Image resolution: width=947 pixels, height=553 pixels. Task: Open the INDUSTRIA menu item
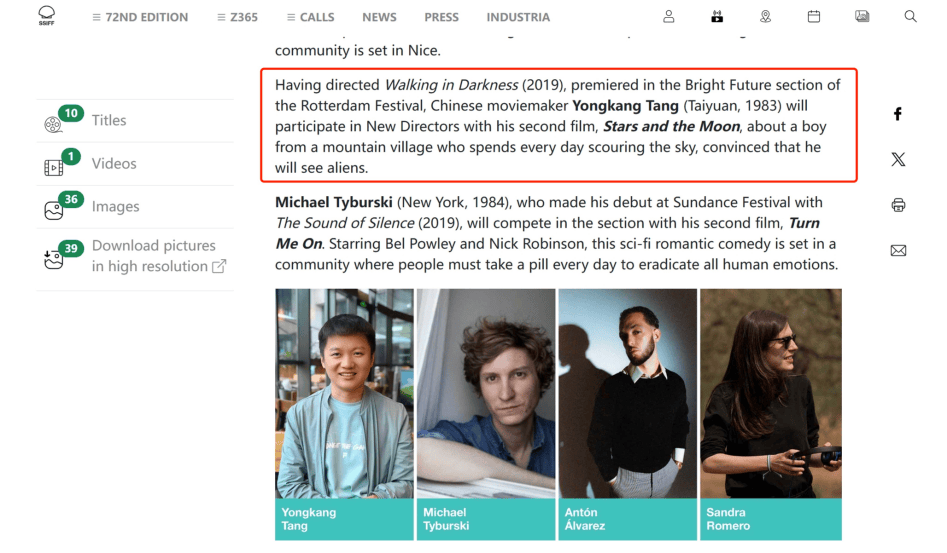518,18
